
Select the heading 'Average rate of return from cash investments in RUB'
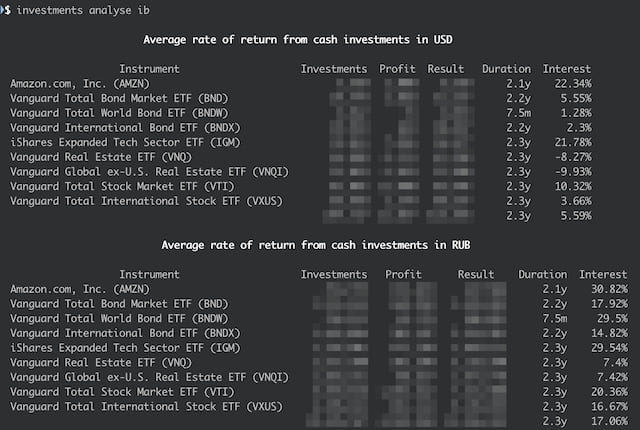[316, 245]
